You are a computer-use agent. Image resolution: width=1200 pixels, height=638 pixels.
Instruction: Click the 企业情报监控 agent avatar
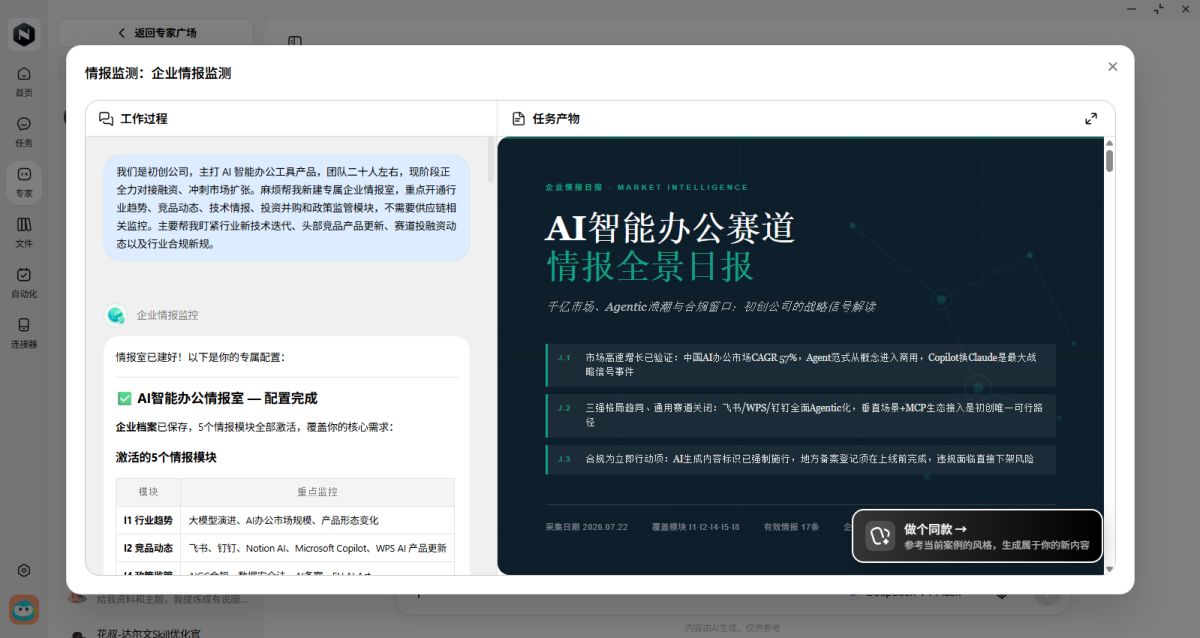(116, 315)
